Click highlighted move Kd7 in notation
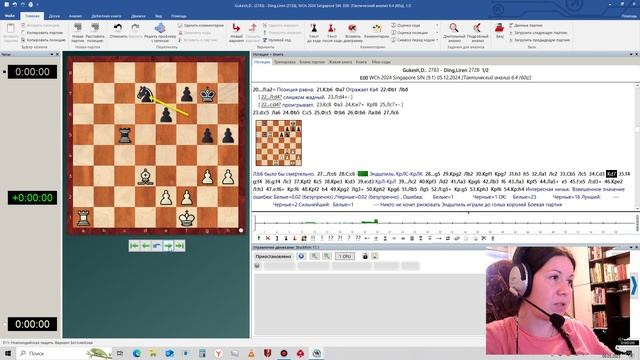The width and height of the screenshot is (640, 360). 611,174
